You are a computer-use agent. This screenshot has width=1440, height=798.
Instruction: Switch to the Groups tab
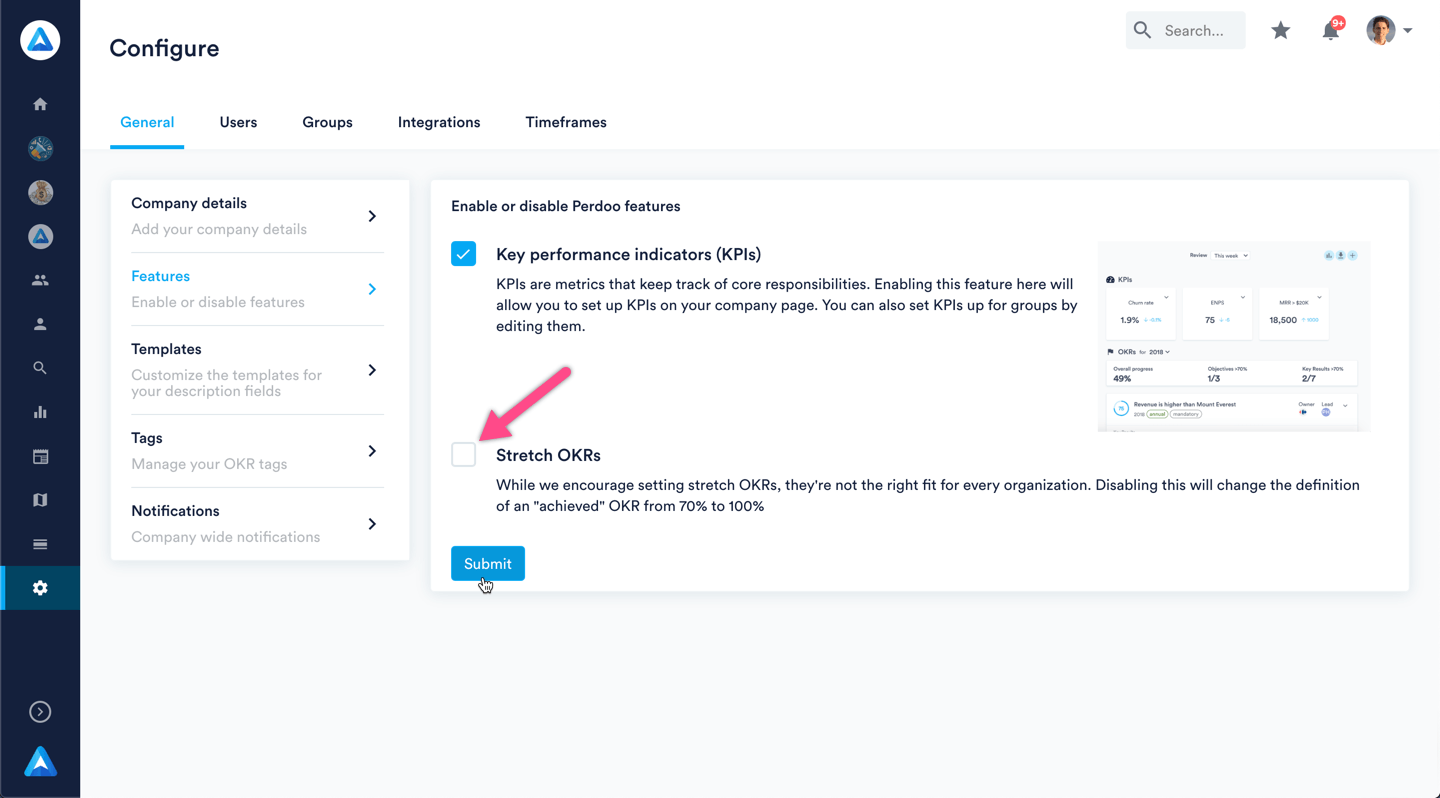click(x=327, y=122)
